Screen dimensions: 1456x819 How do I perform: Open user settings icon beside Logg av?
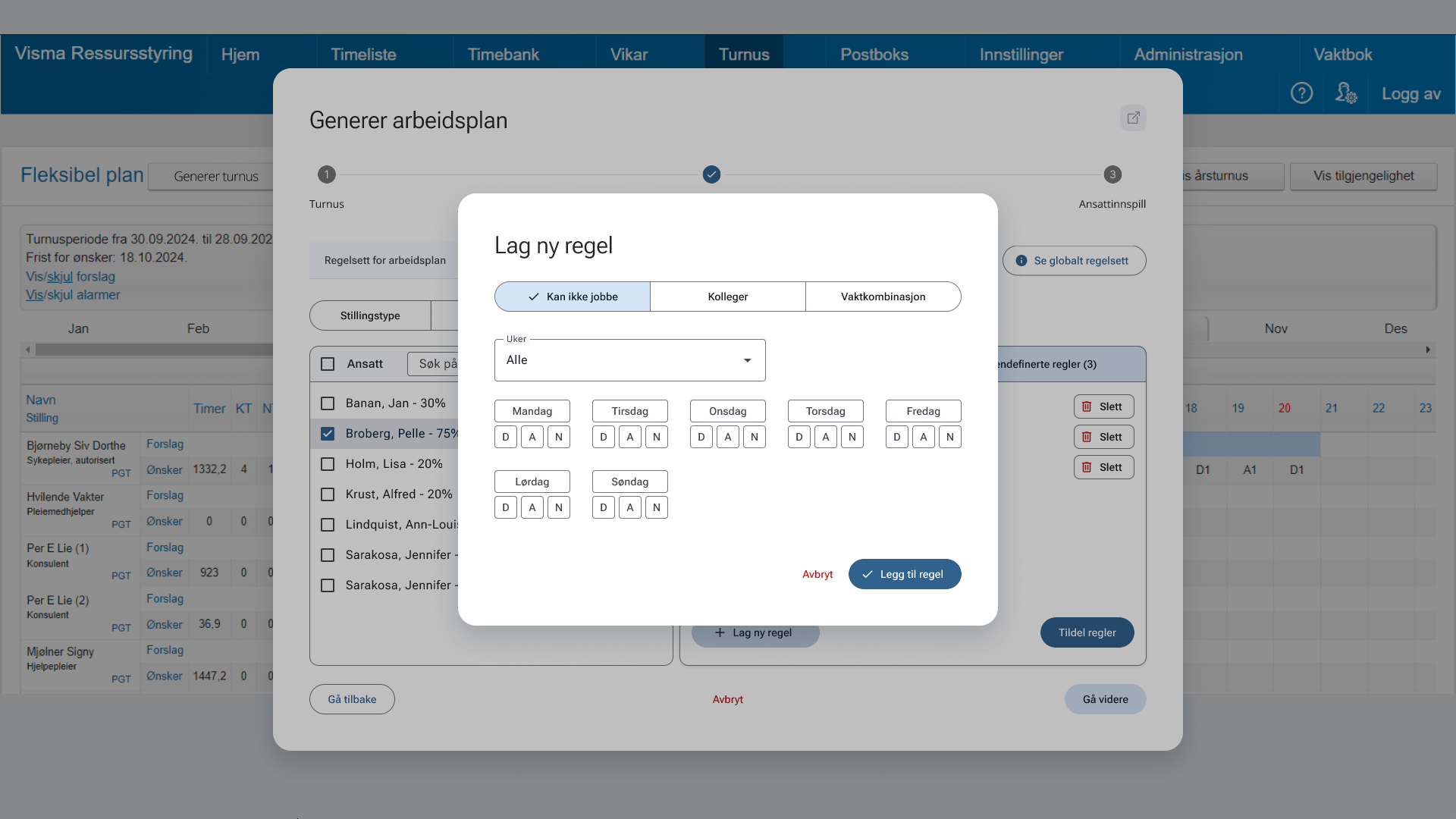(1346, 93)
